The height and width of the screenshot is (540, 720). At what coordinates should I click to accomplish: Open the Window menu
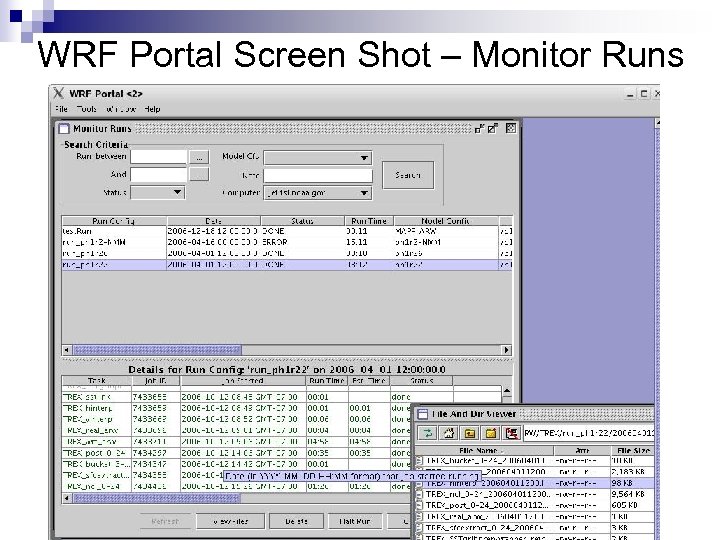[x=121, y=109]
